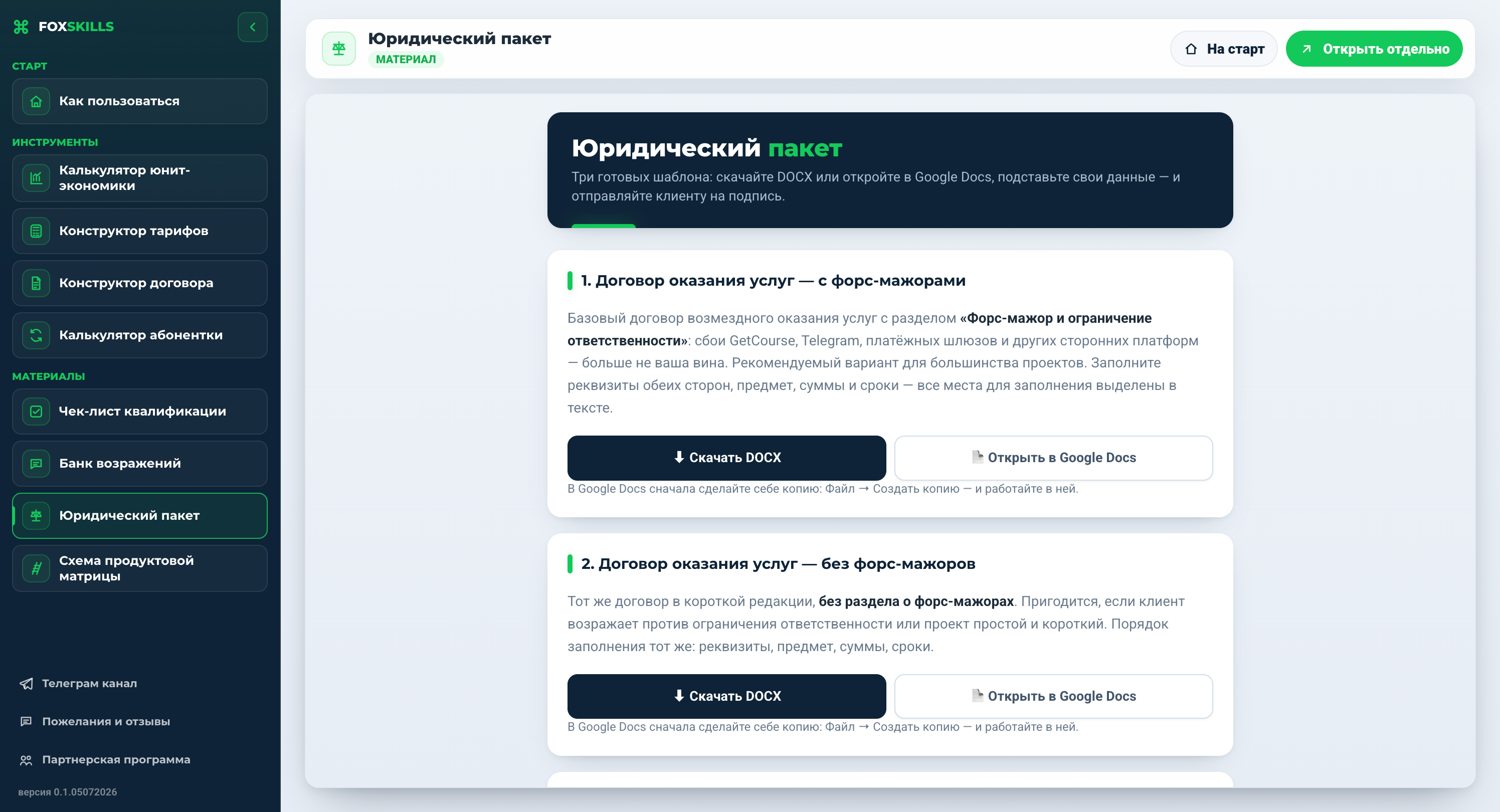The width and height of the screenshot is (1500, 812).
Task: Click the arrow icon inside Открыть отдельно
Action: (x=1306, y=49)
